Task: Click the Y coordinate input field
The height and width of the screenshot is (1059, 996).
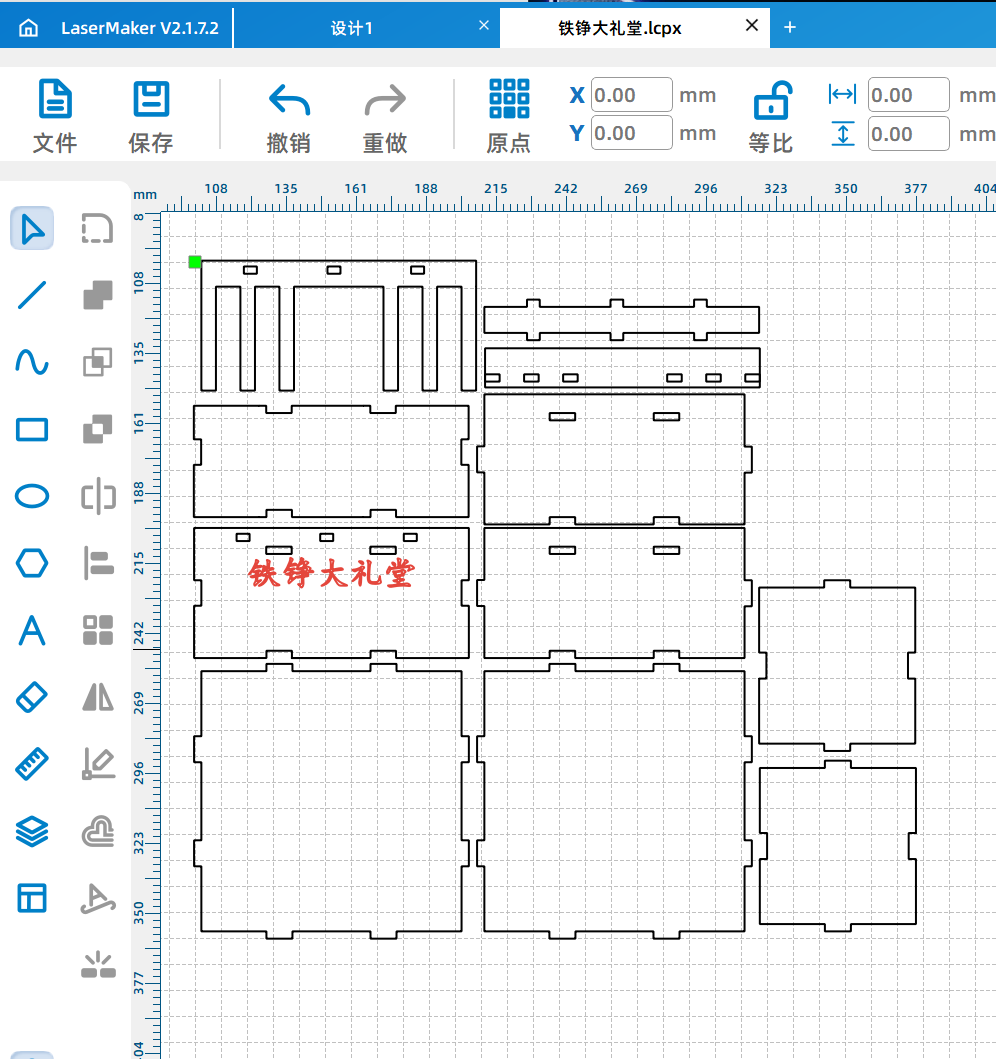Action: point(631,133)
